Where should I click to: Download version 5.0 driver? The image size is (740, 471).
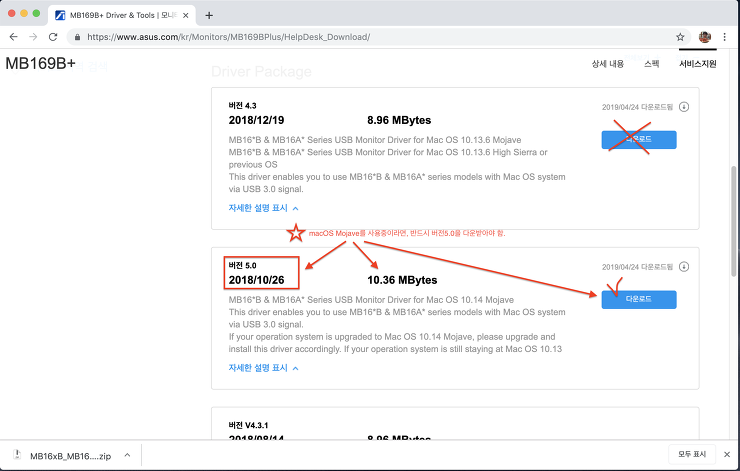639,300
